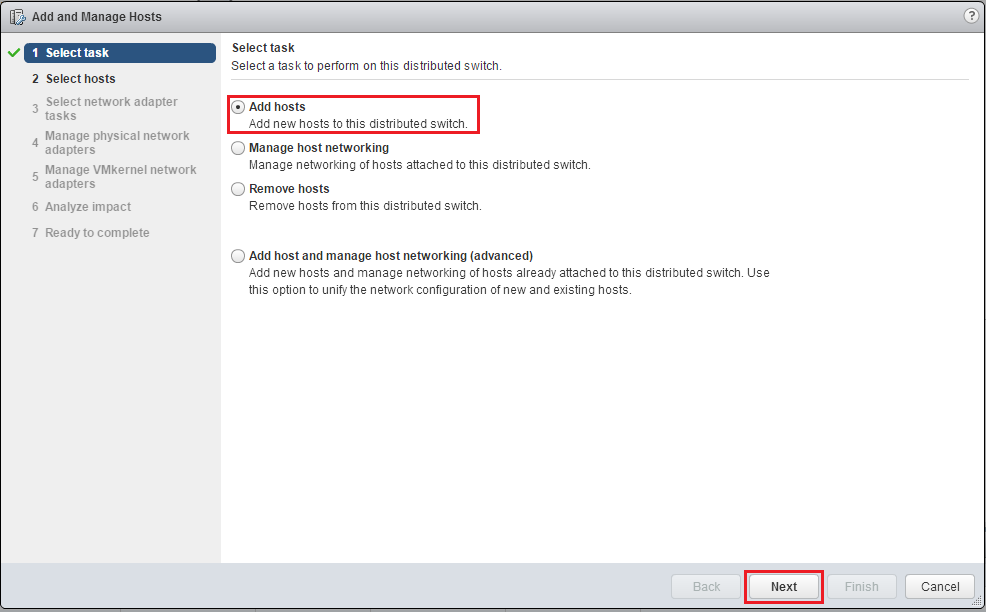Viewport: 986px width, 612px height.
Task: Select the Remove hosts radio button
Action: click(x=238, y=189)
